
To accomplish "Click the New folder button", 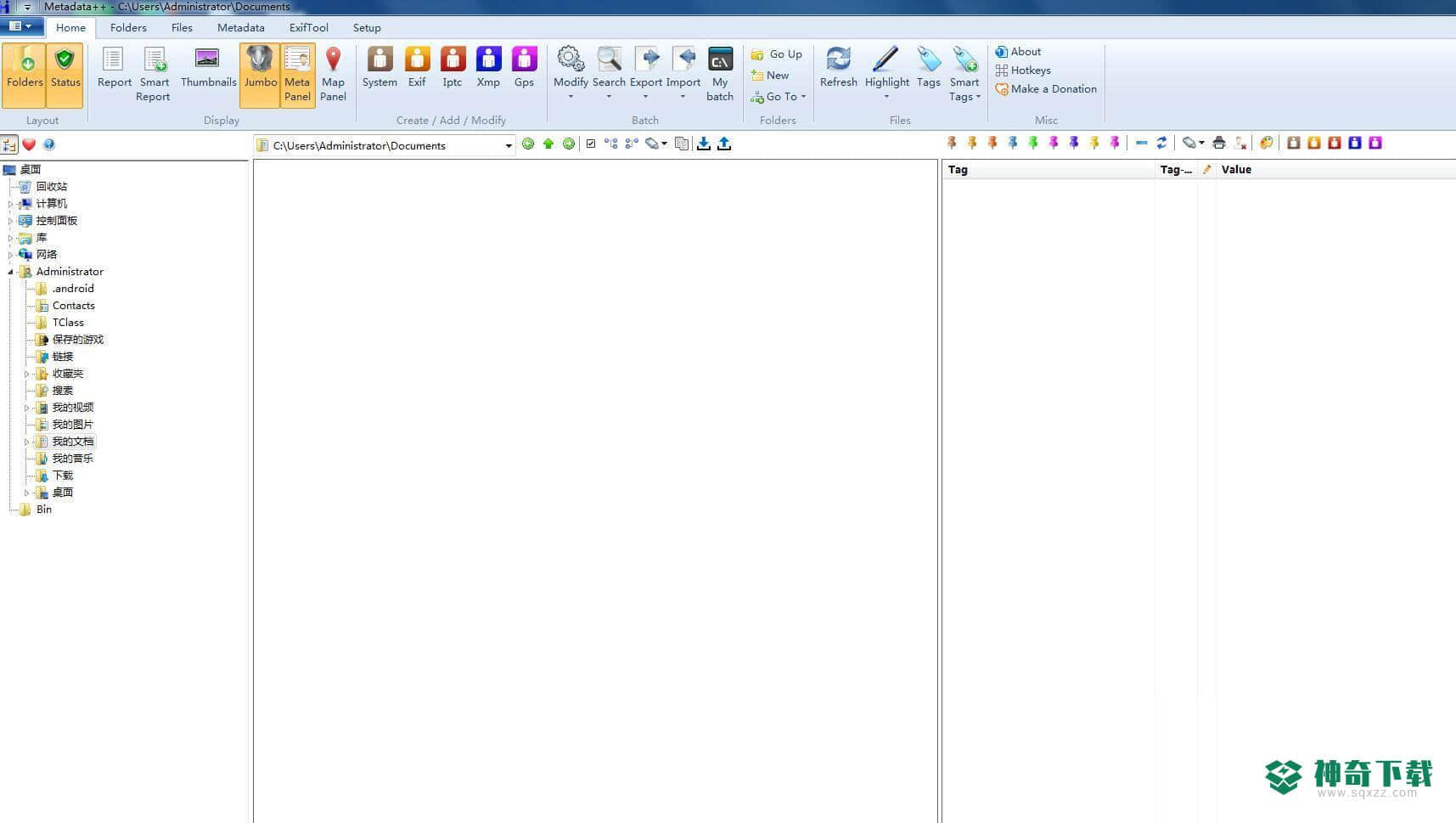I will click(x=770, y=76).
